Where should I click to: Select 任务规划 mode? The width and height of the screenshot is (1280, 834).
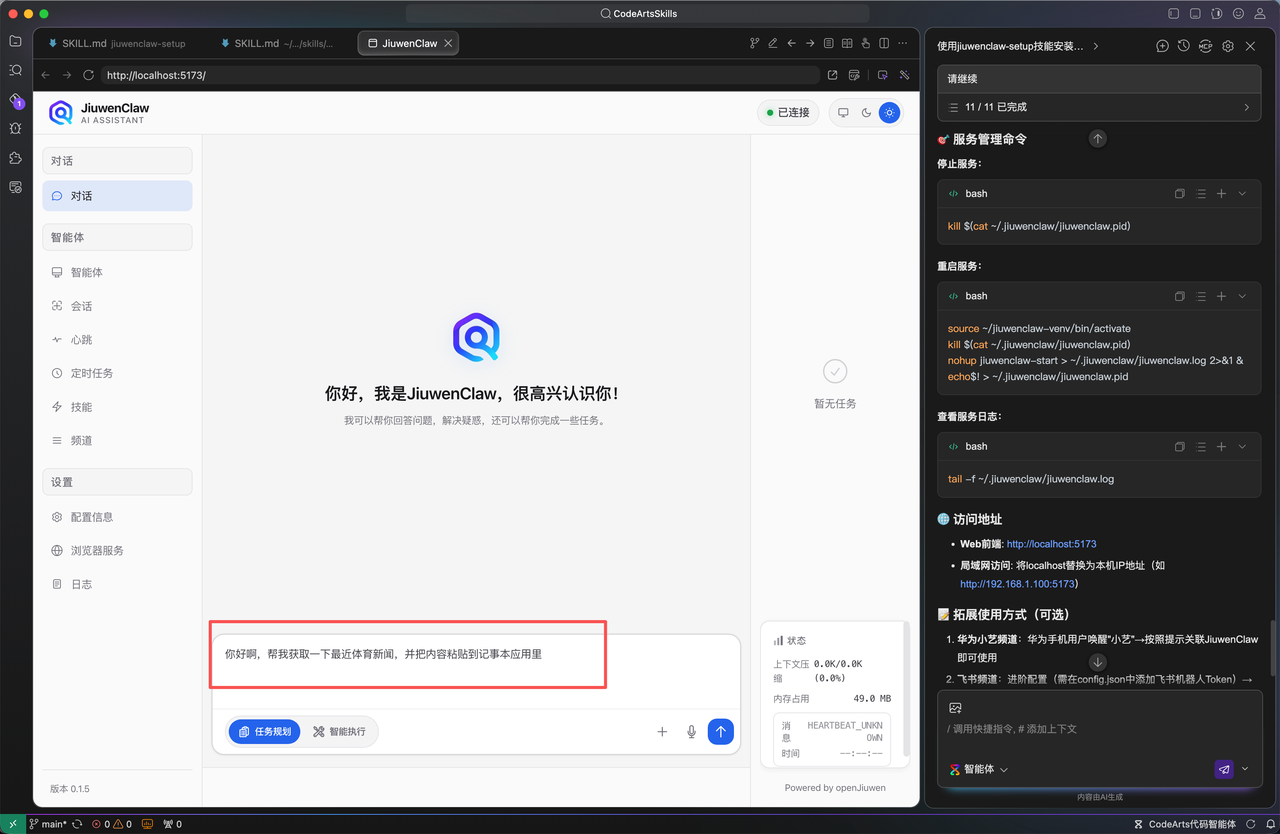coord(265,732)
